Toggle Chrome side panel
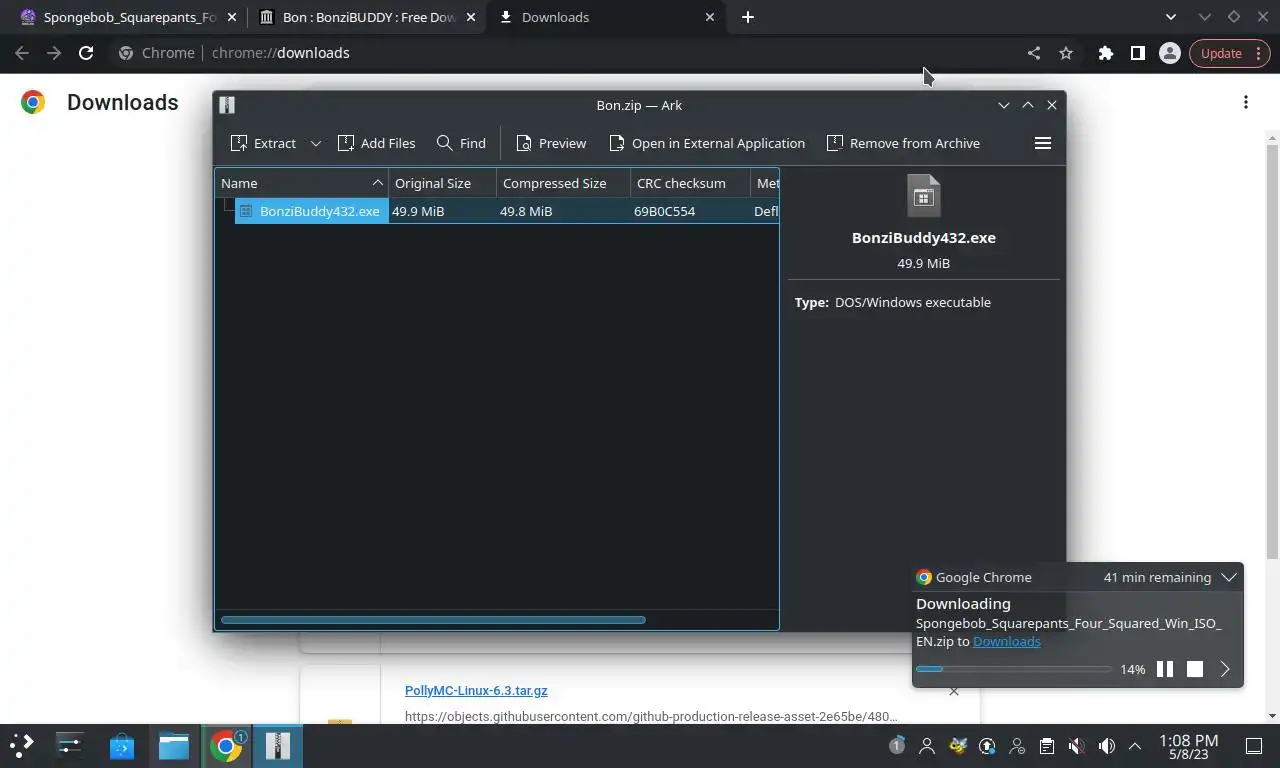Image resolution: width=1280 pixels, height=768 pixels. [x=1138, y=53]
